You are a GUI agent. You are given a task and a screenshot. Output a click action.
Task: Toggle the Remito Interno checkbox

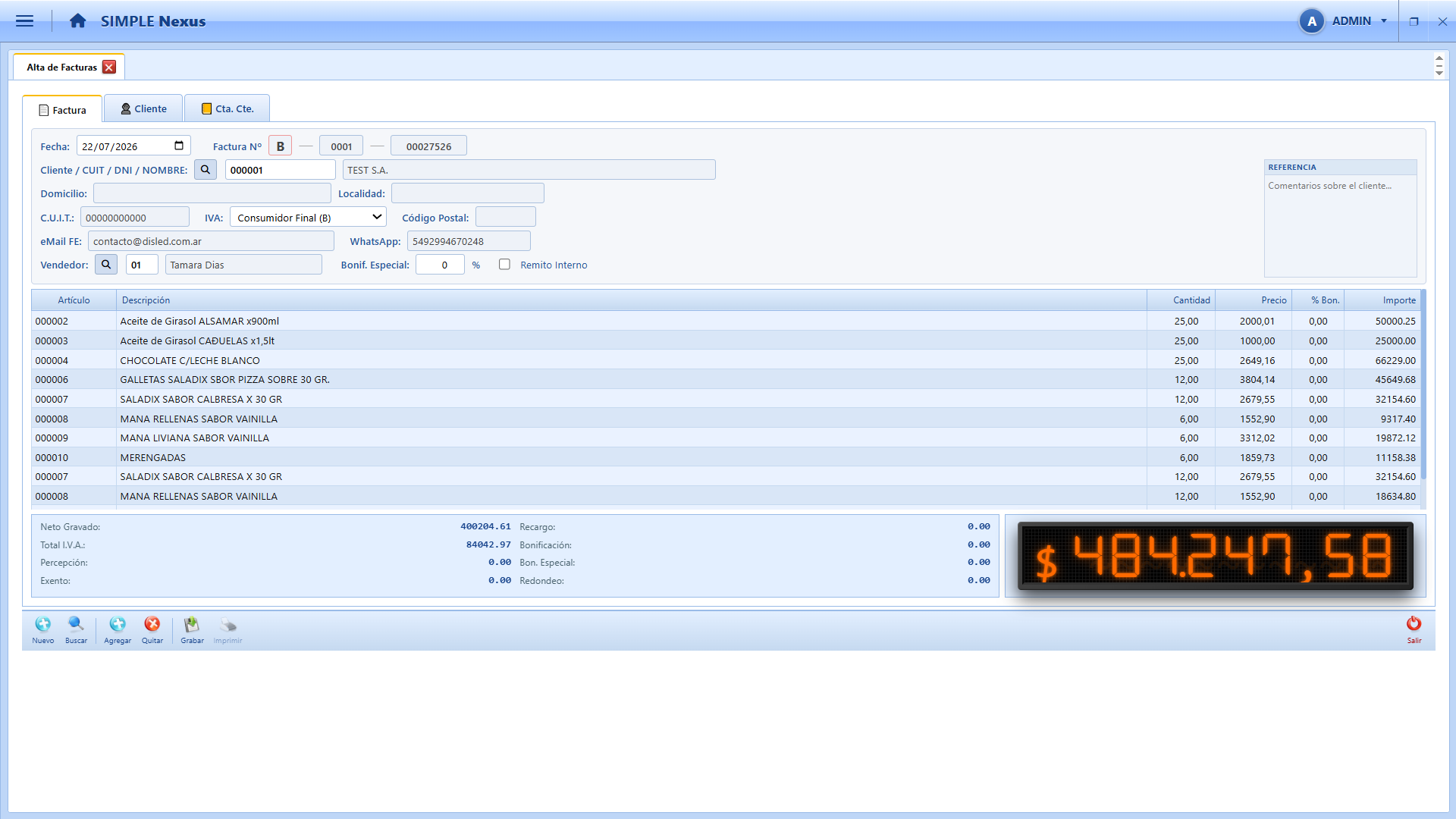(x=504, y=265)
